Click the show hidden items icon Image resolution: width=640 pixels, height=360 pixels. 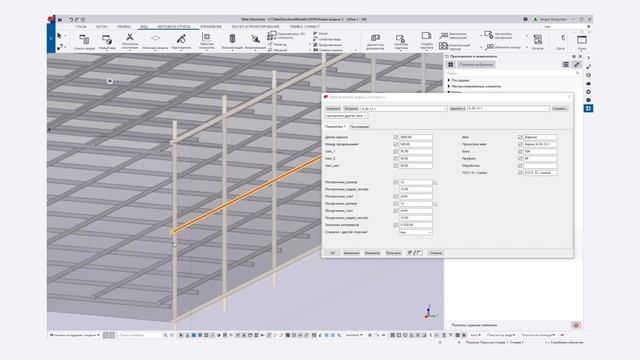click(x=576, y=325)
